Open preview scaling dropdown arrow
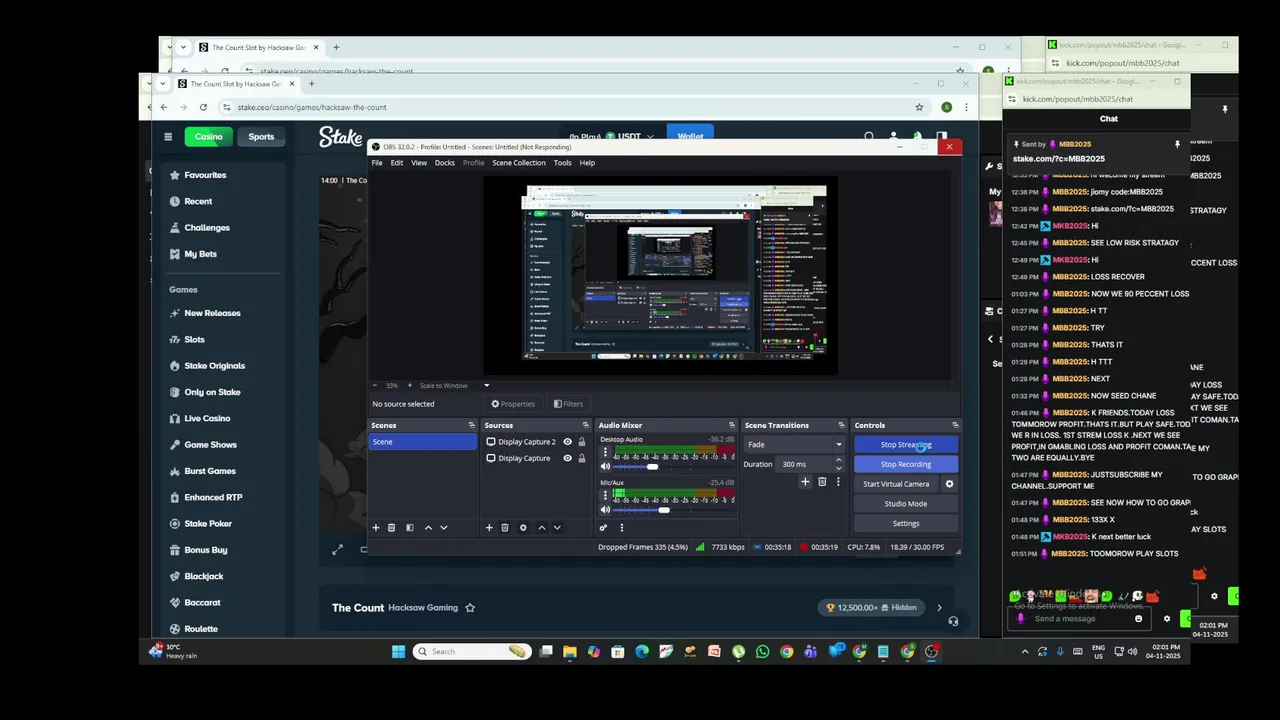 tap(487, 385)
